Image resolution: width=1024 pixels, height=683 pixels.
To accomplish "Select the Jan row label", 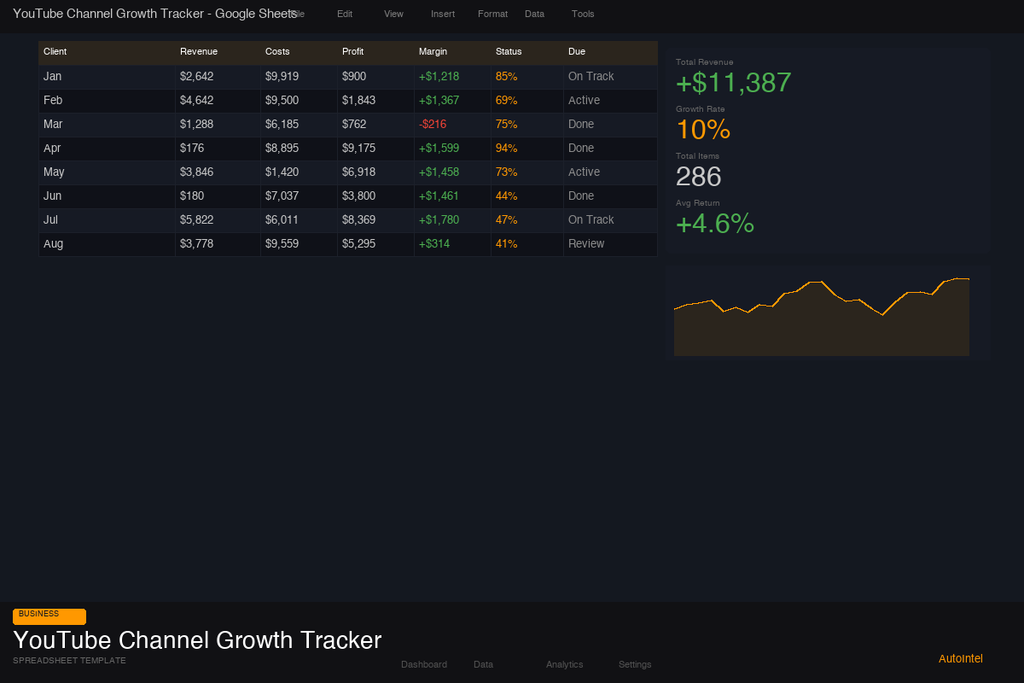I will [52, 76].
